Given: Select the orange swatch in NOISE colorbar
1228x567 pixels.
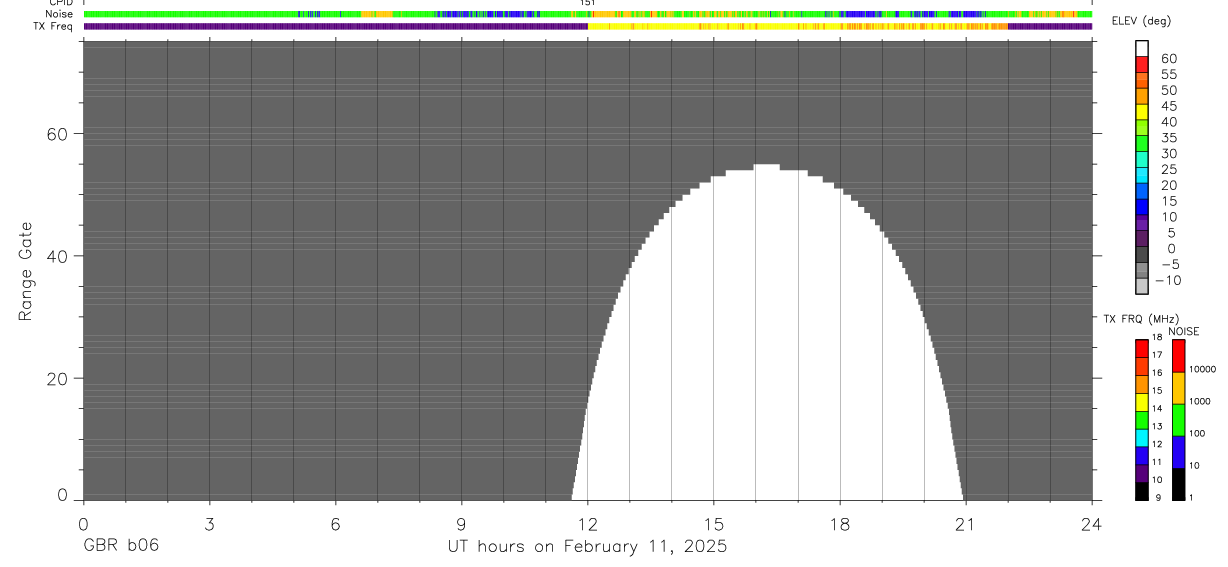Looking at the screenshot, I should pyautogui.click(x=1178, y=388).
